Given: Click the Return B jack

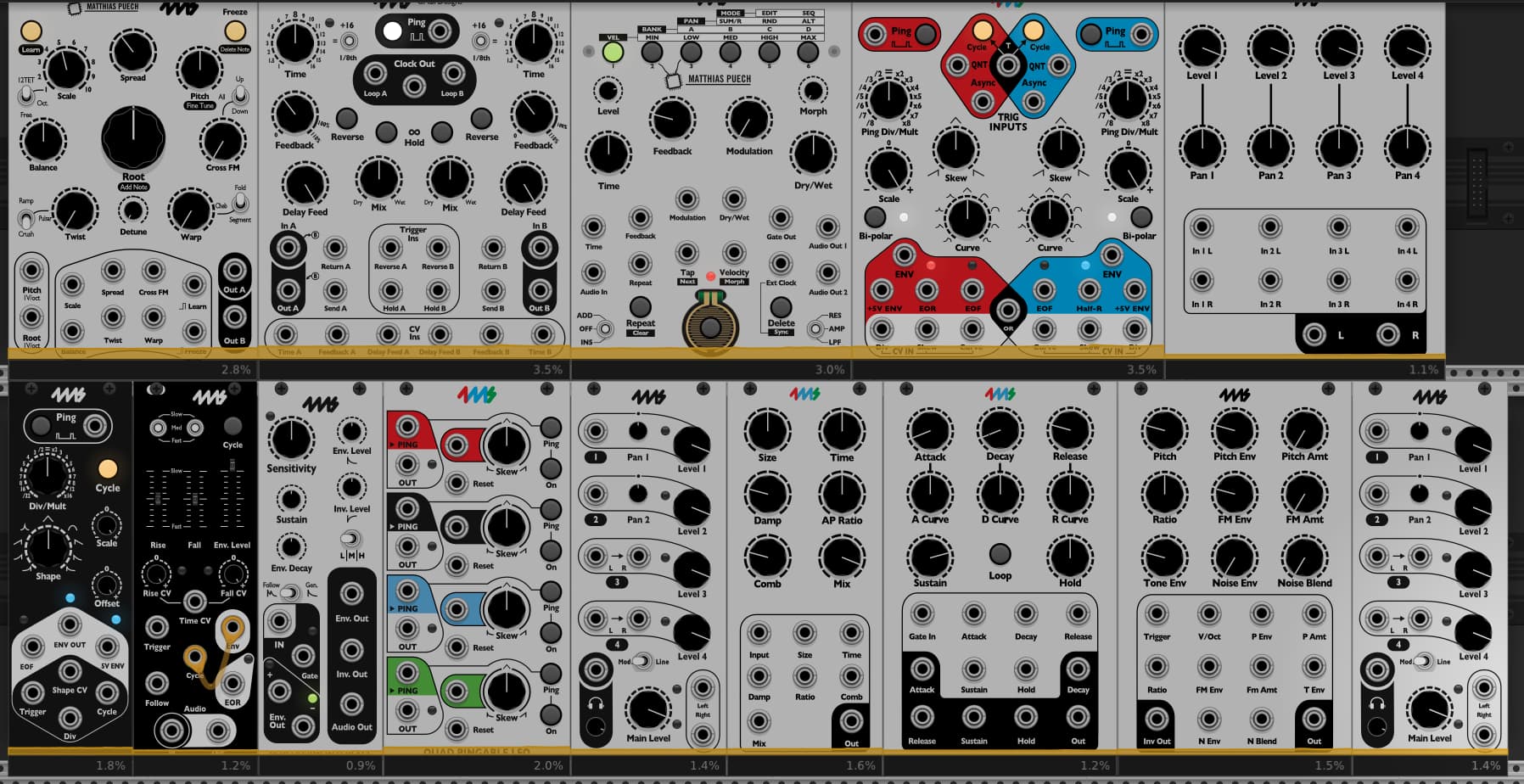Looking at the screenshot, I should tap(493, 248).
